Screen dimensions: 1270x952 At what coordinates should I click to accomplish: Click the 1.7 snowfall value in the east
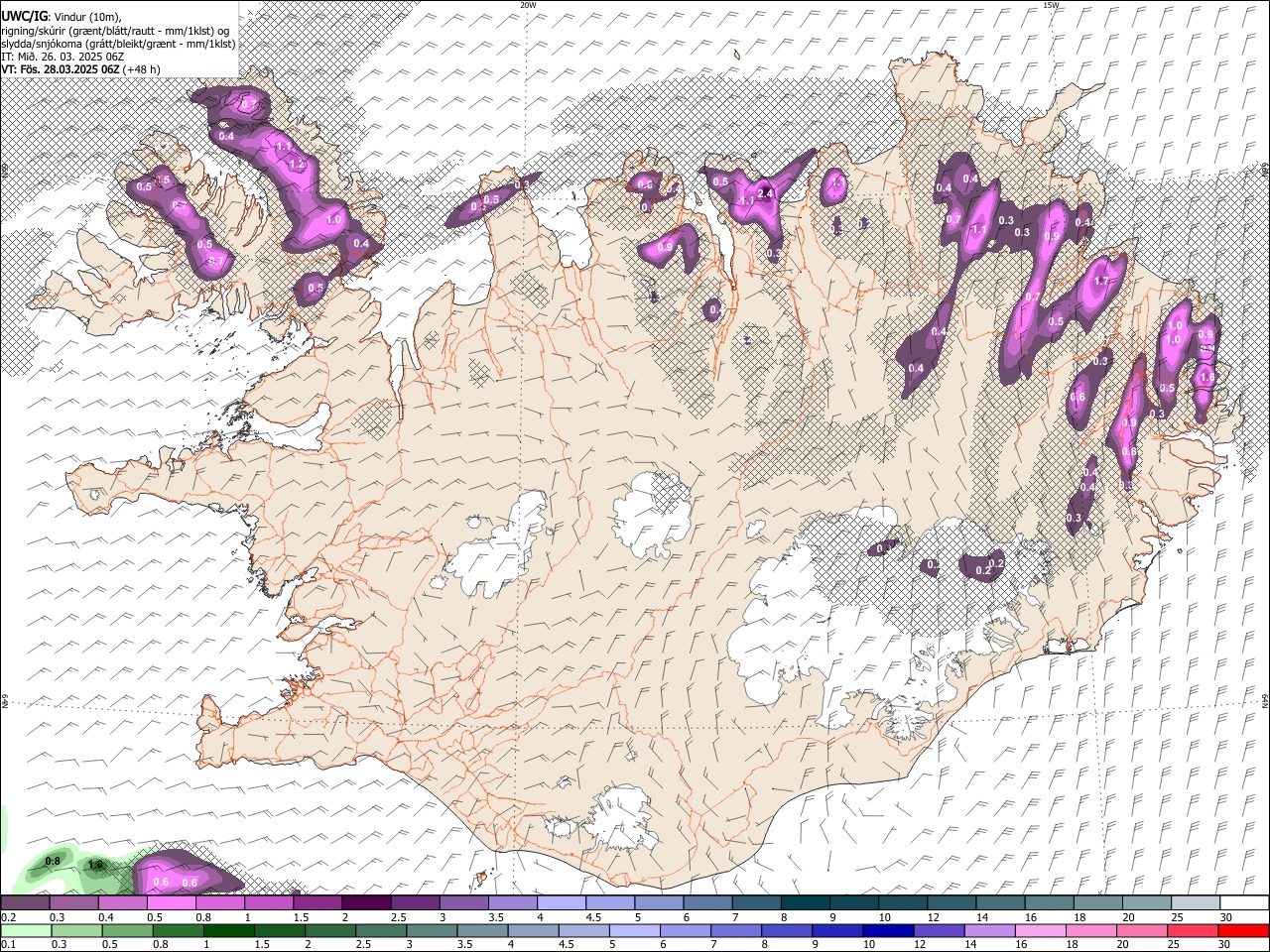1100,281
